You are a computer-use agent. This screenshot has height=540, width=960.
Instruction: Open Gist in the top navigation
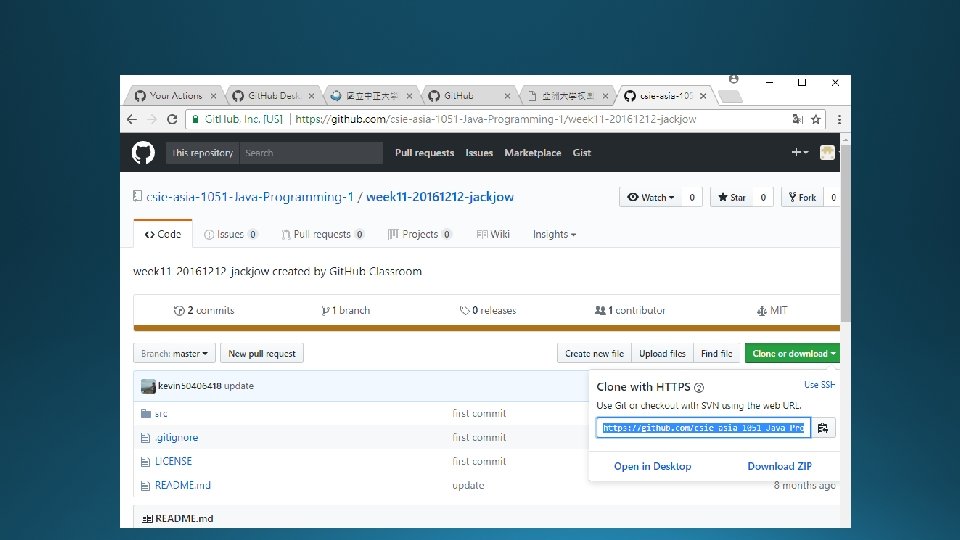(x=582, y=153)
